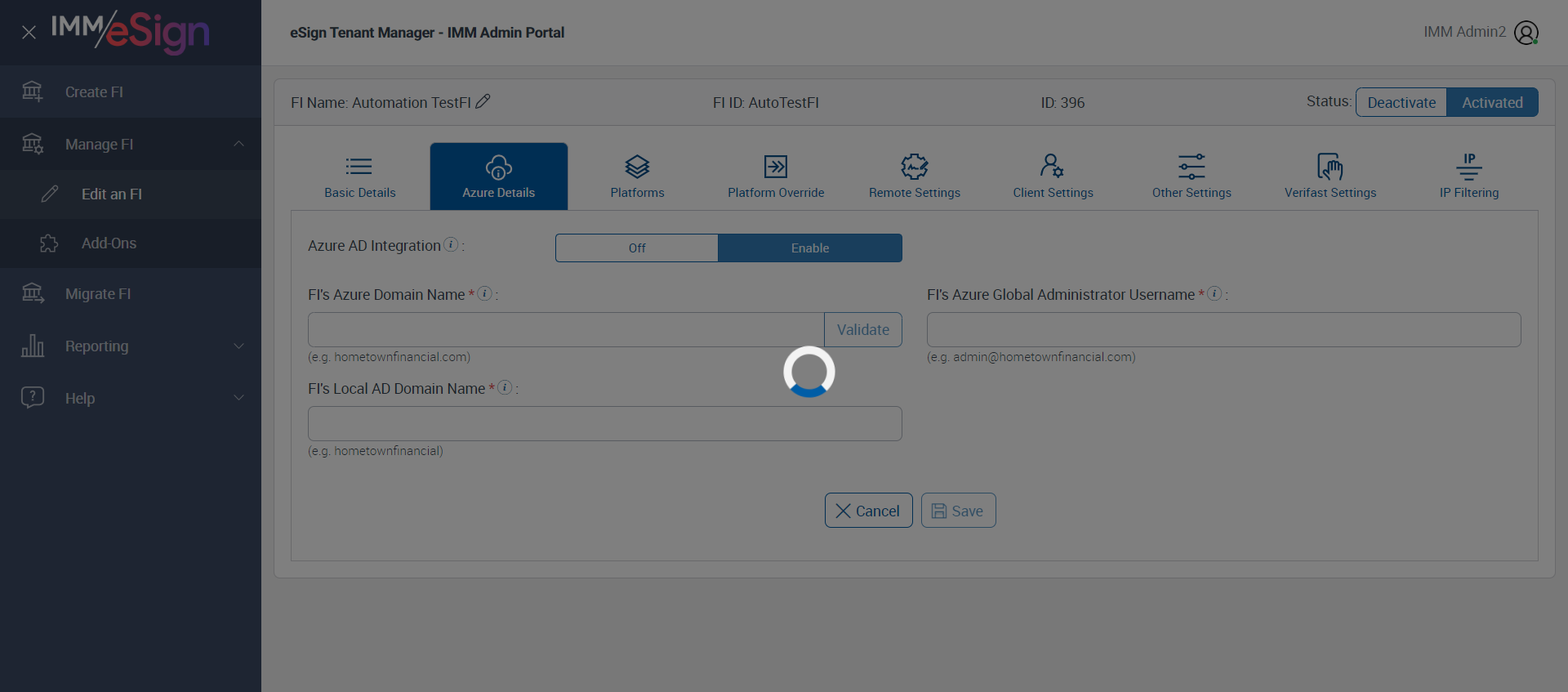
Task: Show info for FI's Azure Domain Name
Action: tap(485, 293)
